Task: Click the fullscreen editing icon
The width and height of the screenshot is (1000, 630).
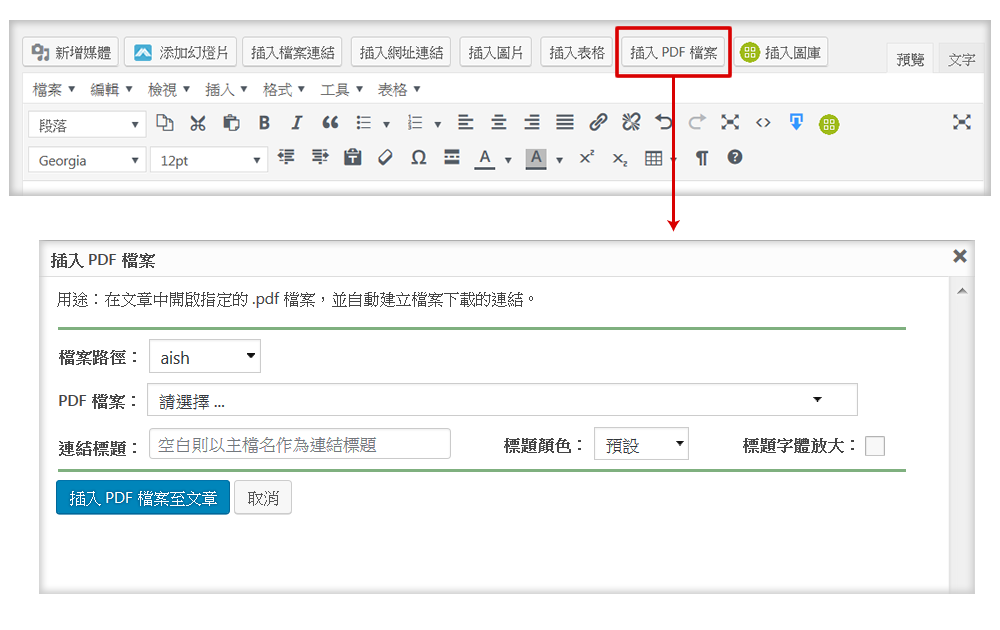Action: [x=962, y=122]
